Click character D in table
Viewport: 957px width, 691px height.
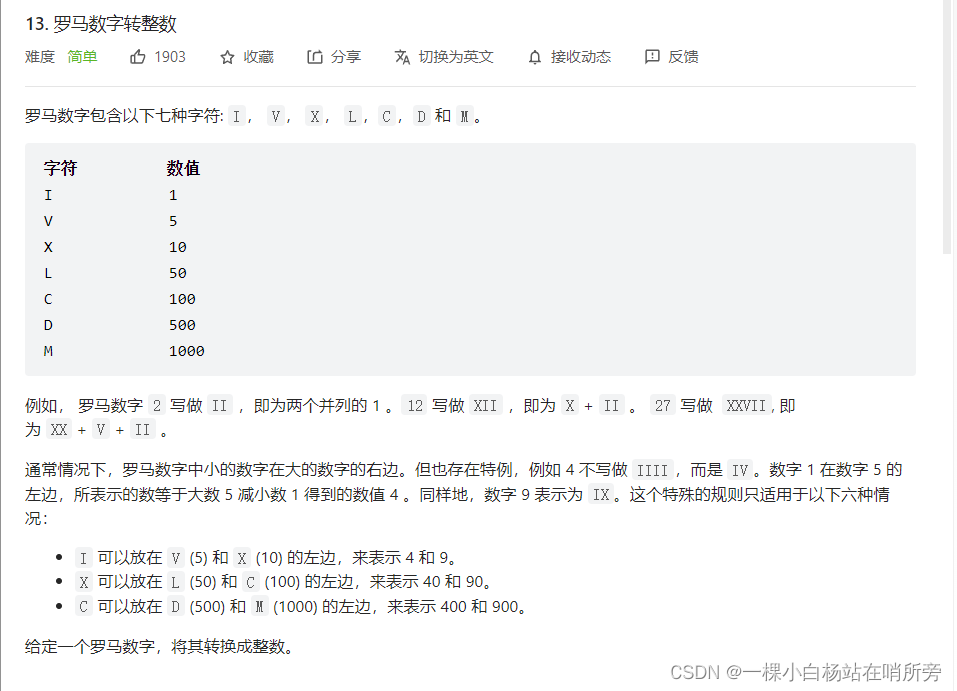tap(48, 325)
